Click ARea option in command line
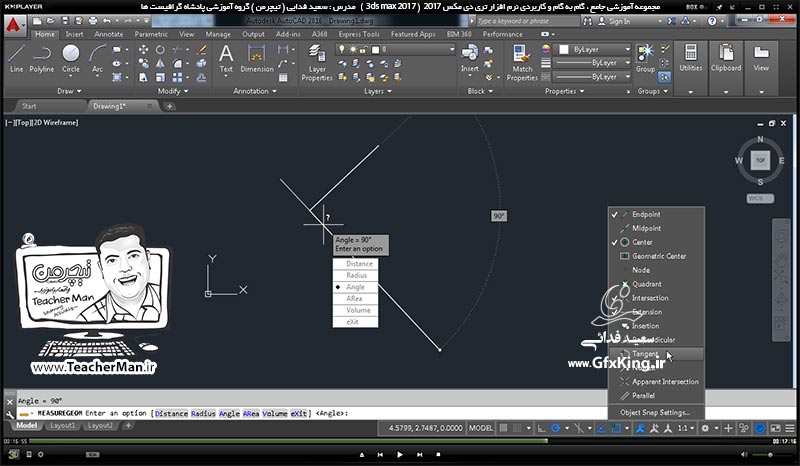 (x=251, y=413)
